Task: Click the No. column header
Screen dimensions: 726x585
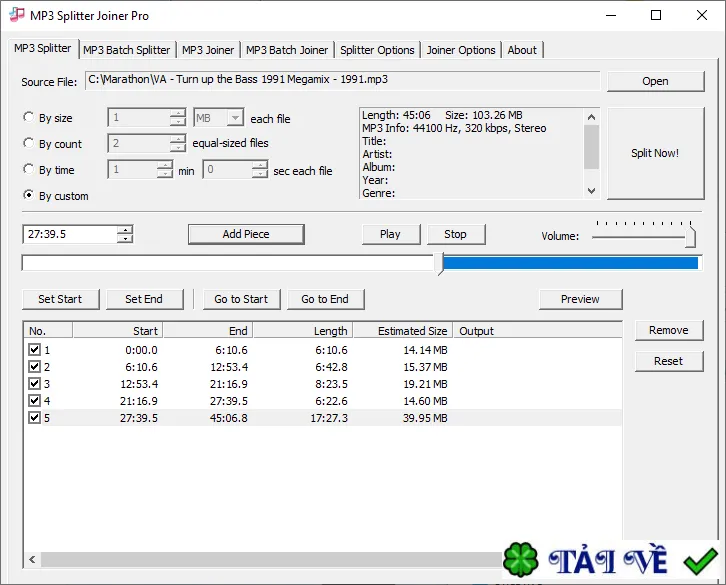Action: [48, 331]
